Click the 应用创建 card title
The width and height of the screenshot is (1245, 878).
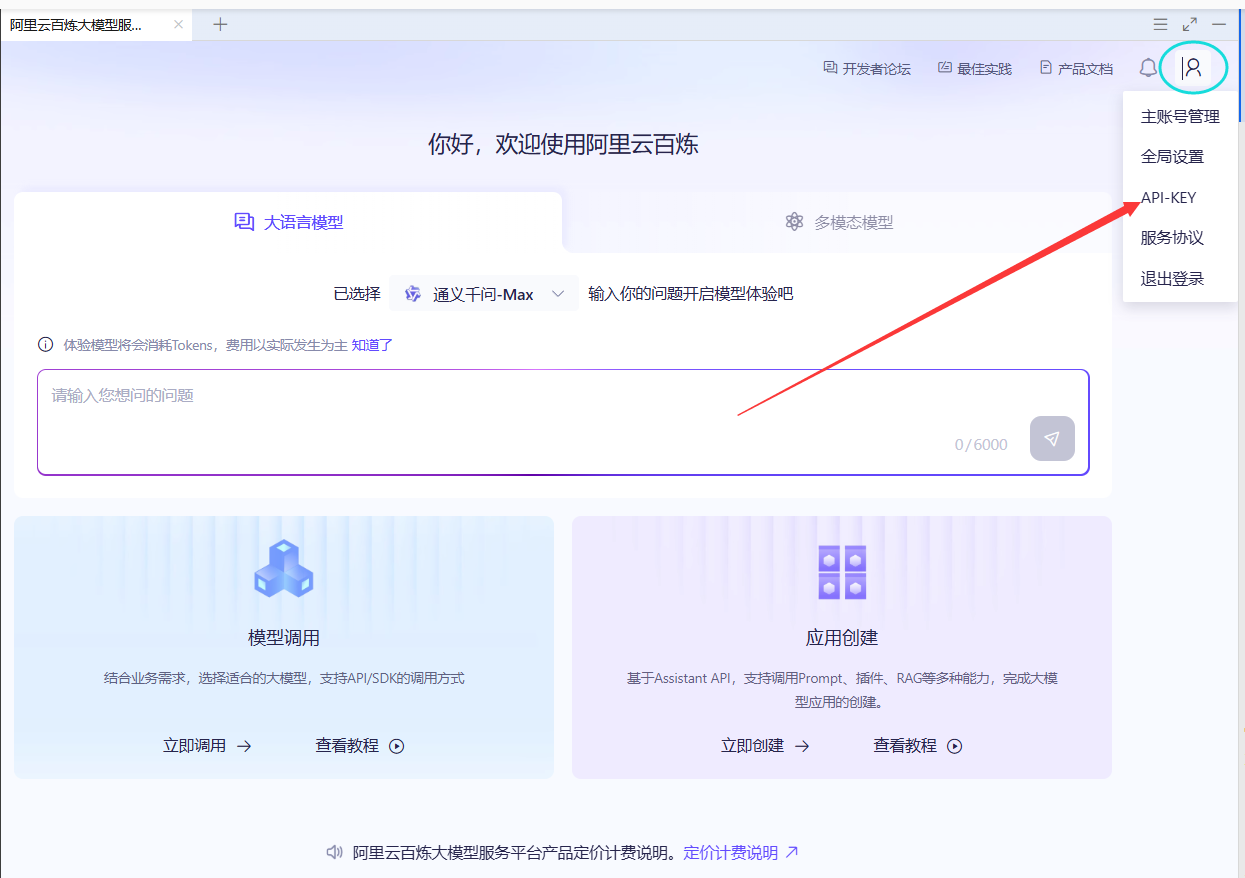842,638
